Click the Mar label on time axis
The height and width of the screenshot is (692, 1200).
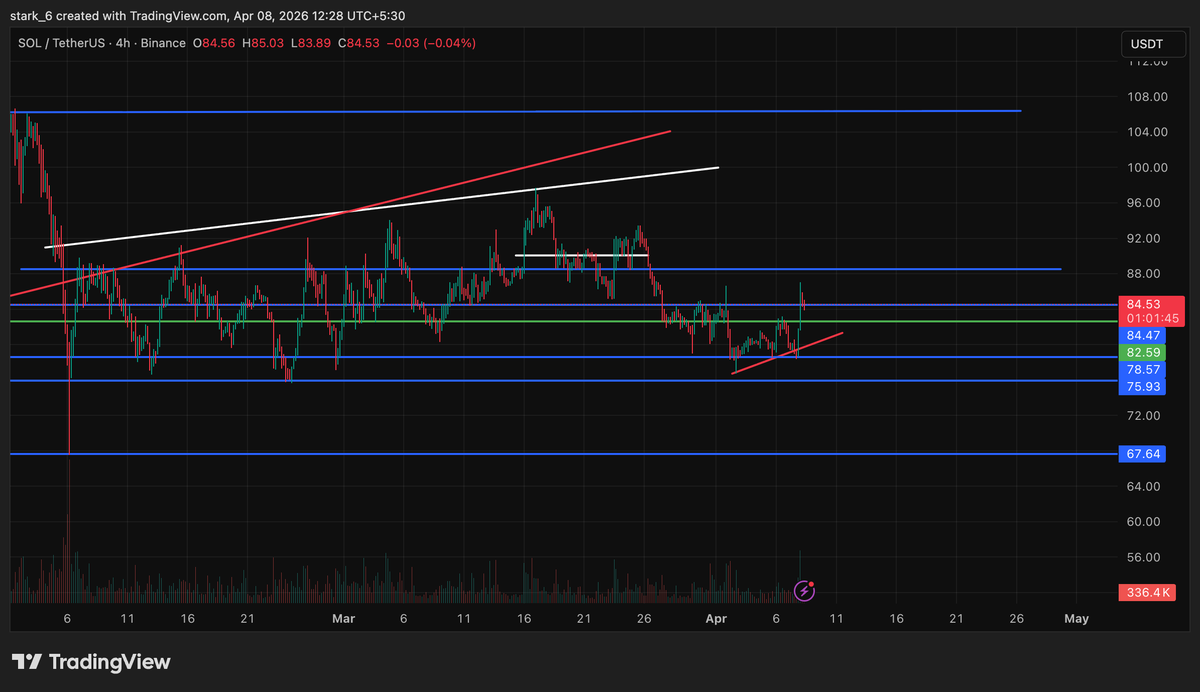343,619
